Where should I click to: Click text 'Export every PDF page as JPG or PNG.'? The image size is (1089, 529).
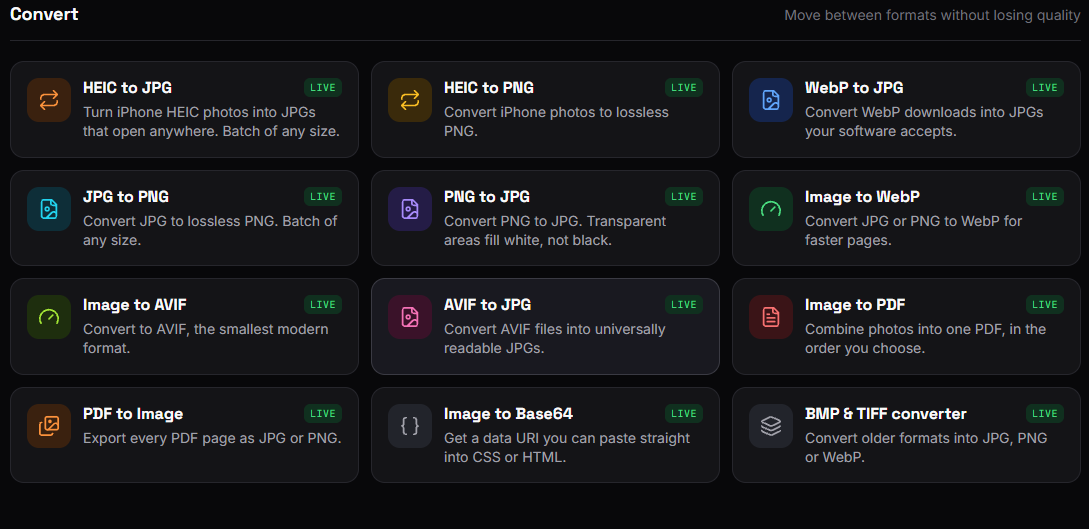point(212,438)
